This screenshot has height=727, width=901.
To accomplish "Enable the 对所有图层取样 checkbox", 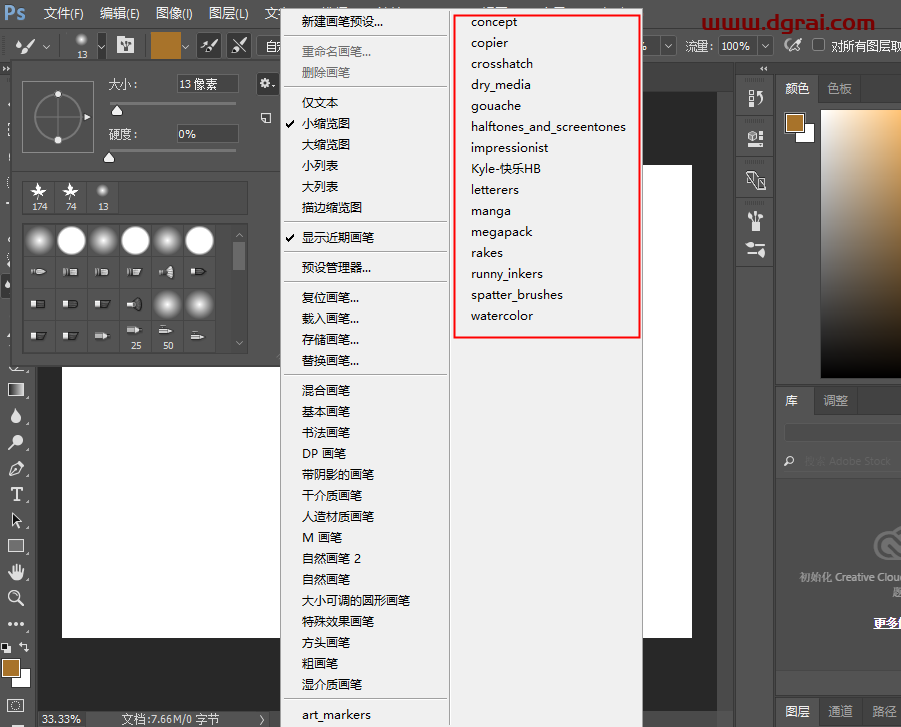I will pos(816,44).
